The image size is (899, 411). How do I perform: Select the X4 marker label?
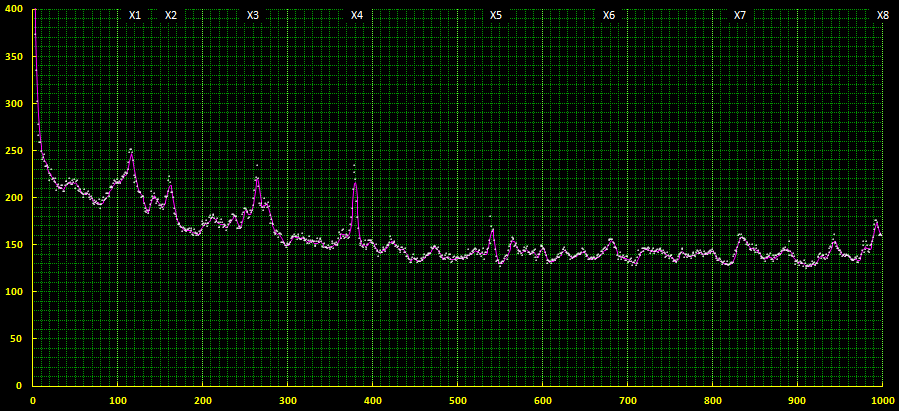[357, 16]
